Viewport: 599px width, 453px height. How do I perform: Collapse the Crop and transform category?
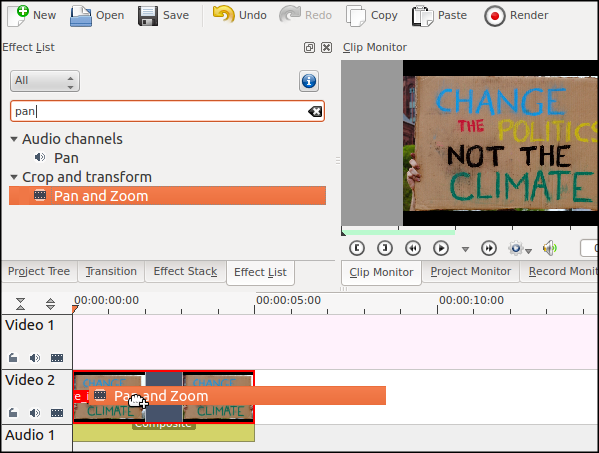pyautogui.click(x=14, y=177)
